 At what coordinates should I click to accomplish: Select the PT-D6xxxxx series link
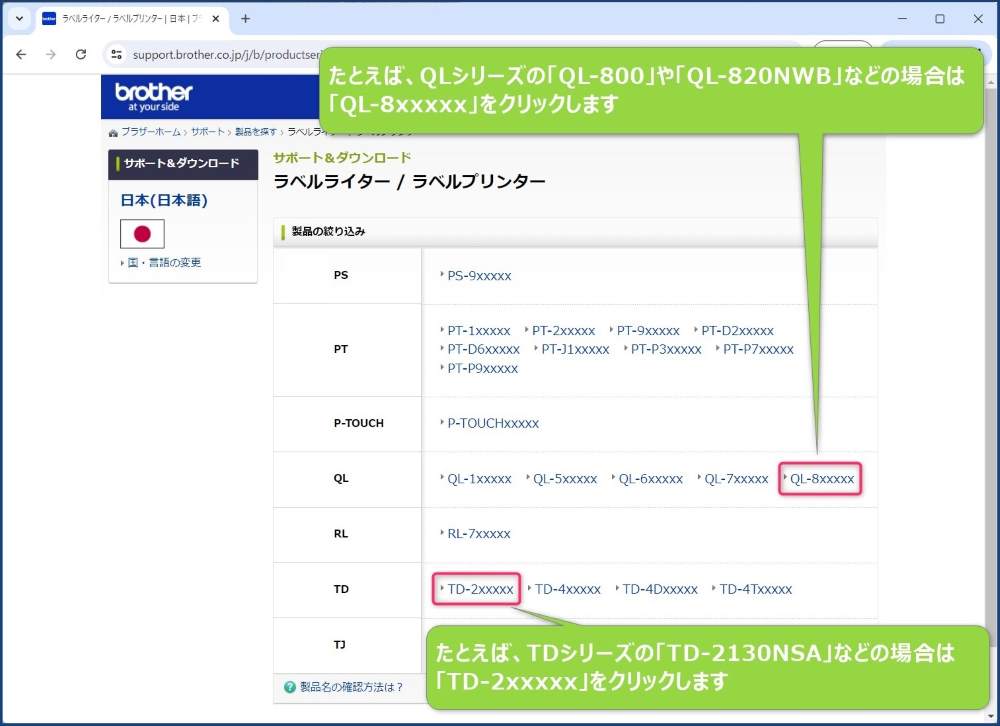[483, 350]
